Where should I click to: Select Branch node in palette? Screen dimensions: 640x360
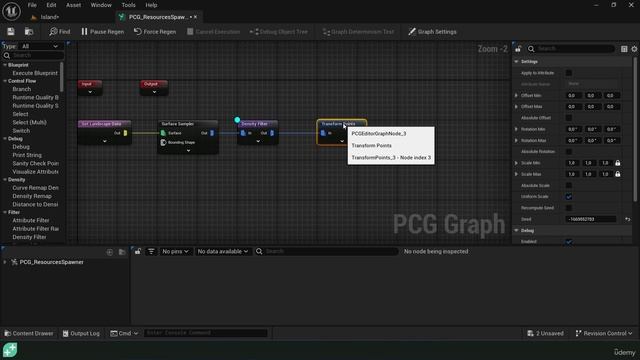point(22,89)
